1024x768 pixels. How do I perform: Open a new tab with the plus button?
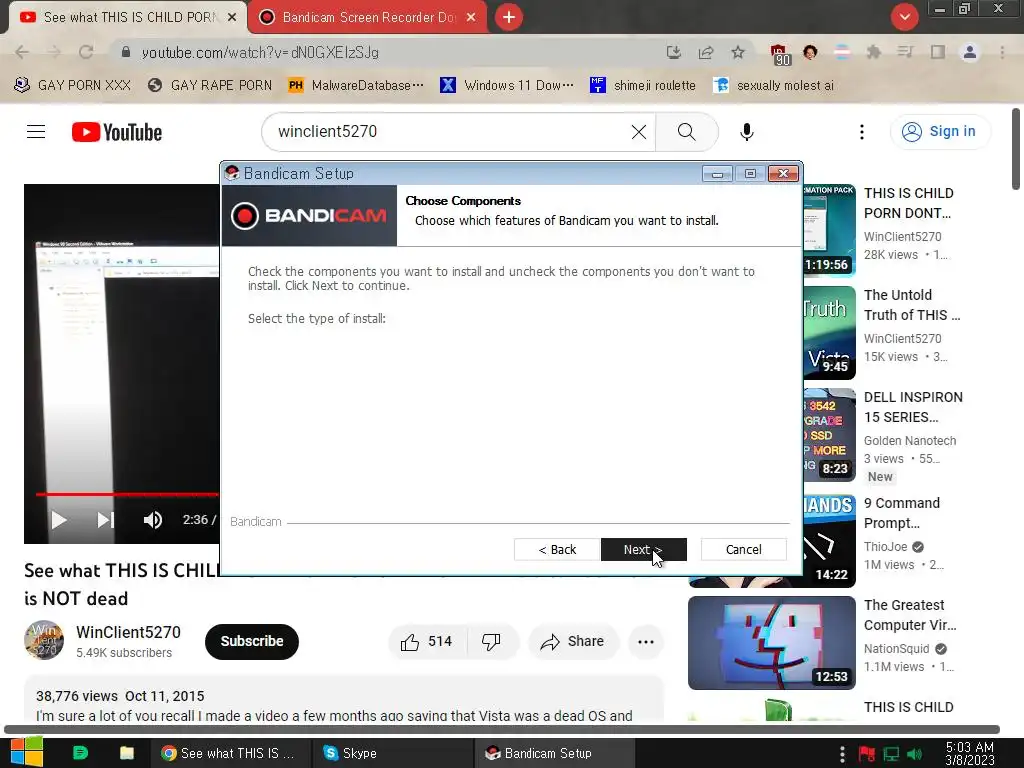(x=509, y=17)
